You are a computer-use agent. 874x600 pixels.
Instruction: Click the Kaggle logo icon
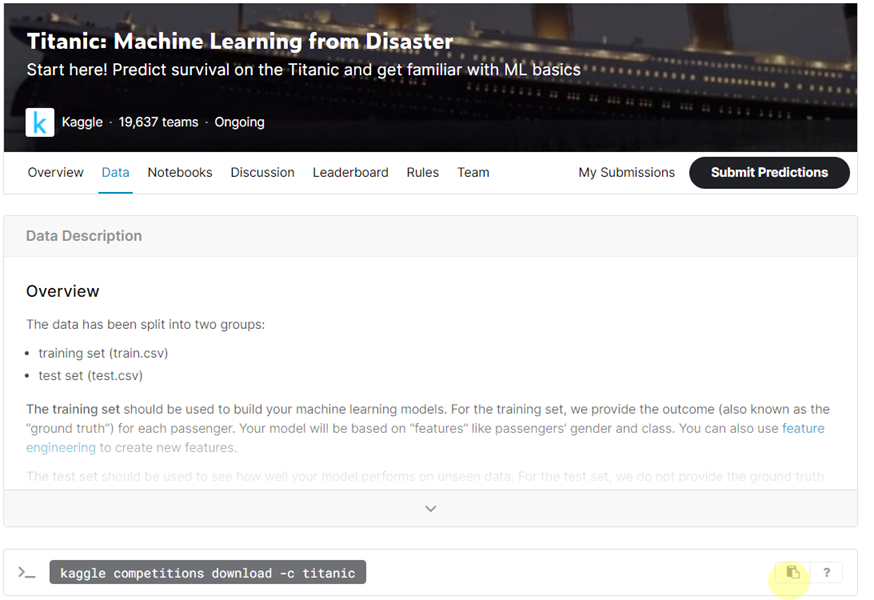(x=40, y=122)
